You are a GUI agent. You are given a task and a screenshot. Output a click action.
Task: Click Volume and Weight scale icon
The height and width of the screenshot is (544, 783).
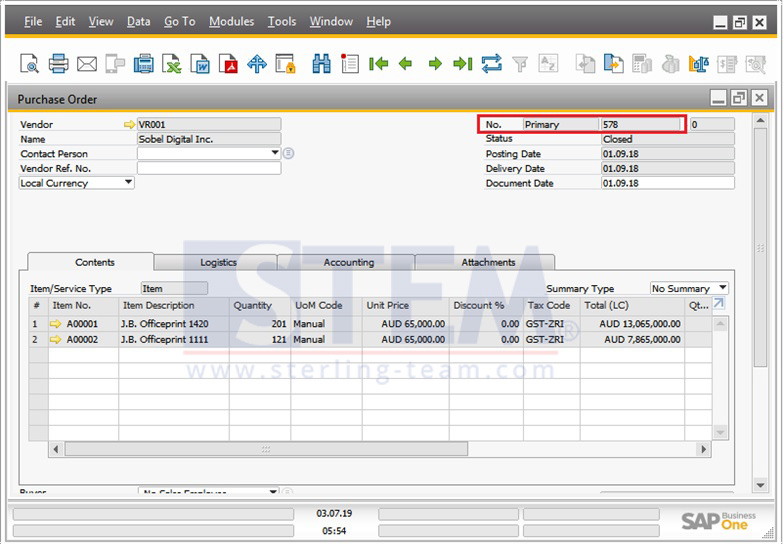point(699,64)
